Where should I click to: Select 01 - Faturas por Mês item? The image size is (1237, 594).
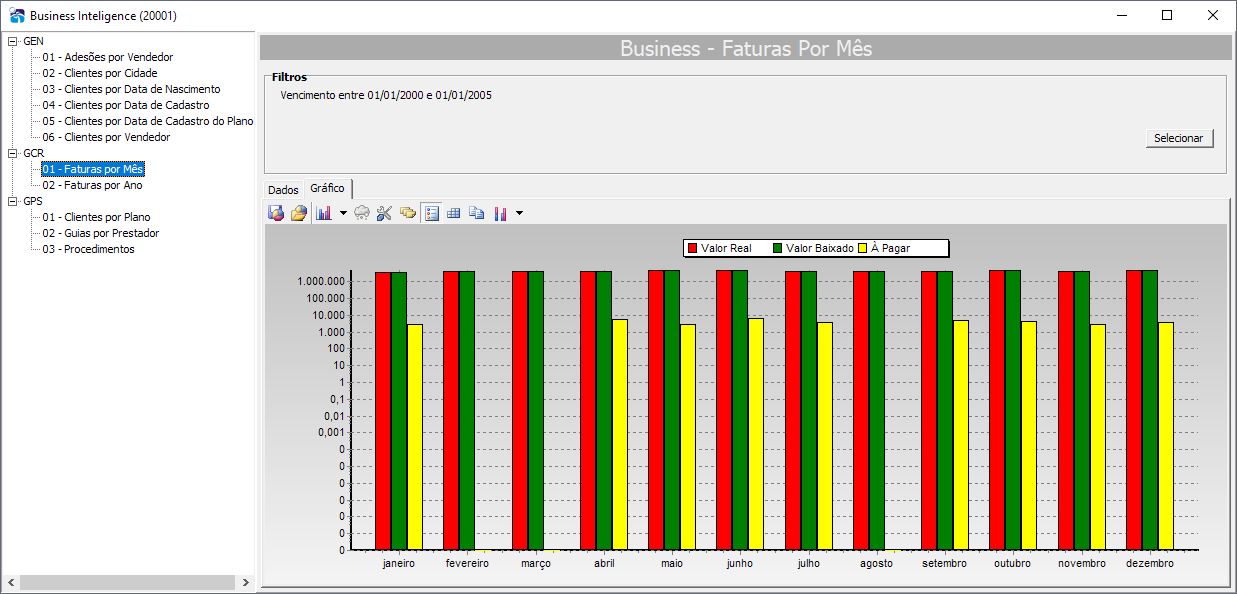pyautogui.click(x=93, y=169)
